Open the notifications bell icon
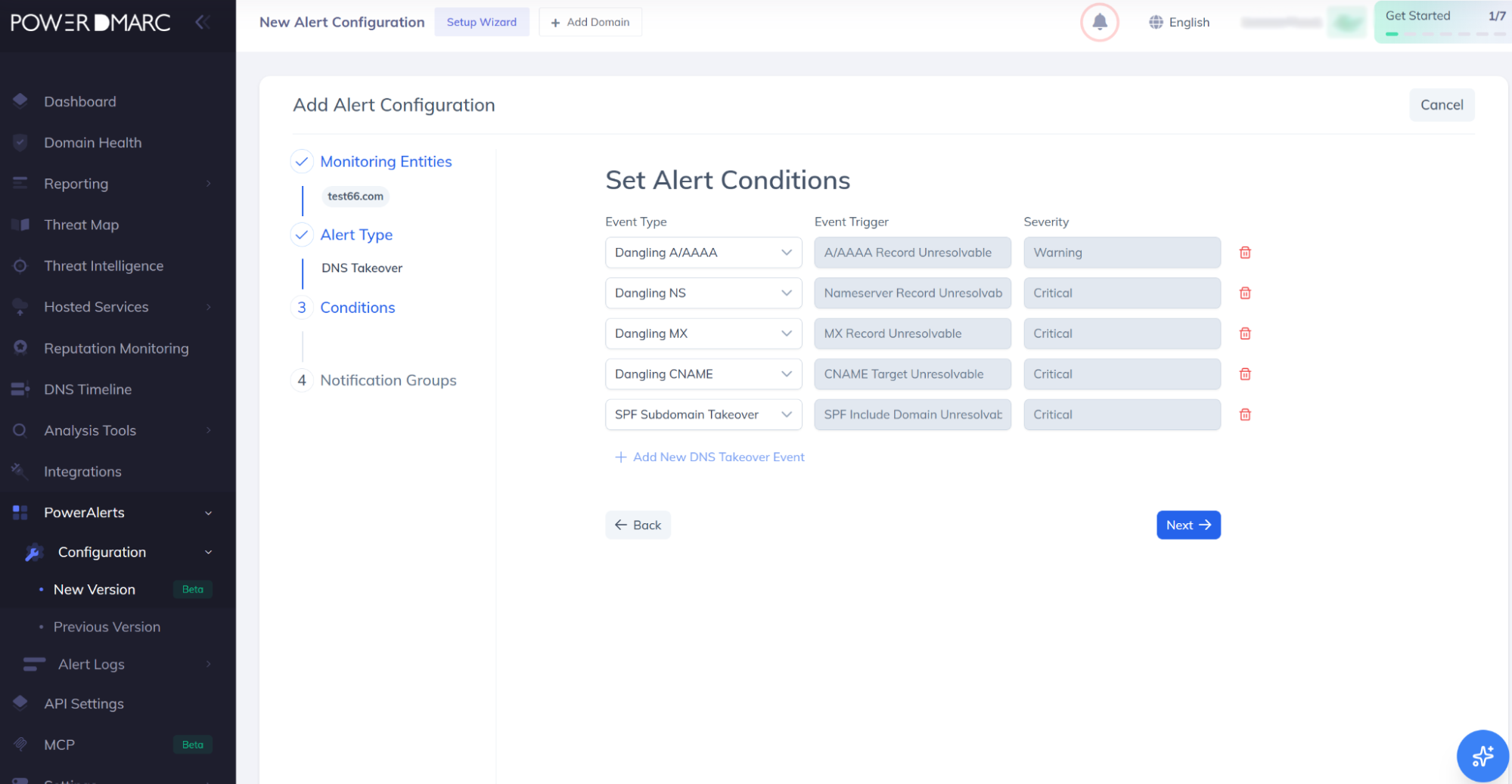Image resolution: width=1512 pixels, height=784 pixels. coord(1099,22)
